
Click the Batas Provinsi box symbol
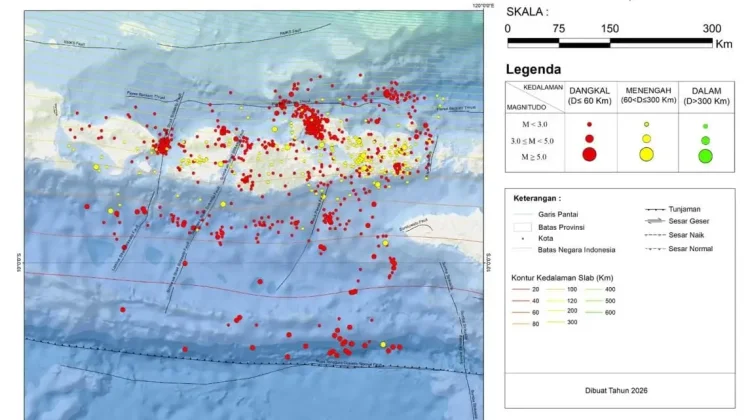click(522, 227)
